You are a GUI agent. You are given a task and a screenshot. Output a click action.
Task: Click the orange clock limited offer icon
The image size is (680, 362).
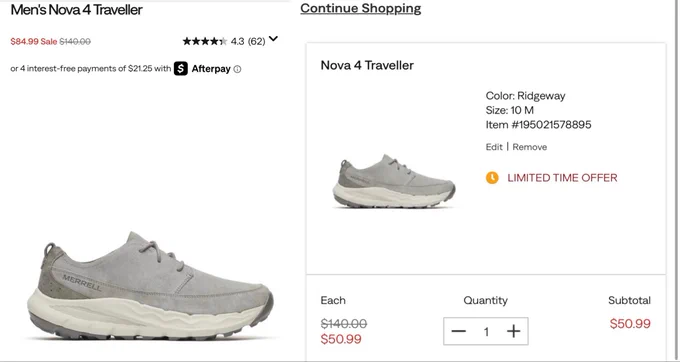[x=492, y=178]
